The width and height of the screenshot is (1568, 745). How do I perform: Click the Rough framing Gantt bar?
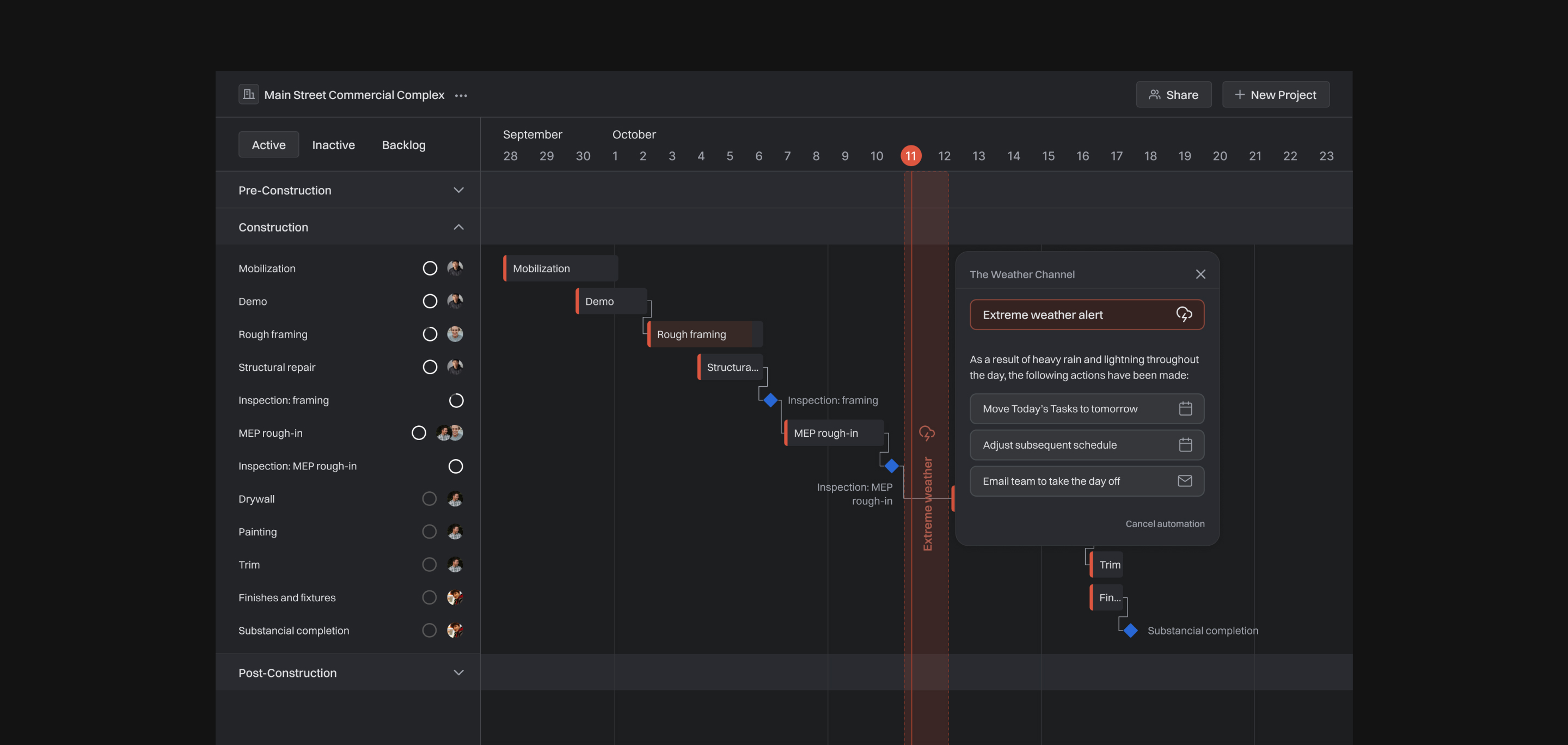coord(705,334)
